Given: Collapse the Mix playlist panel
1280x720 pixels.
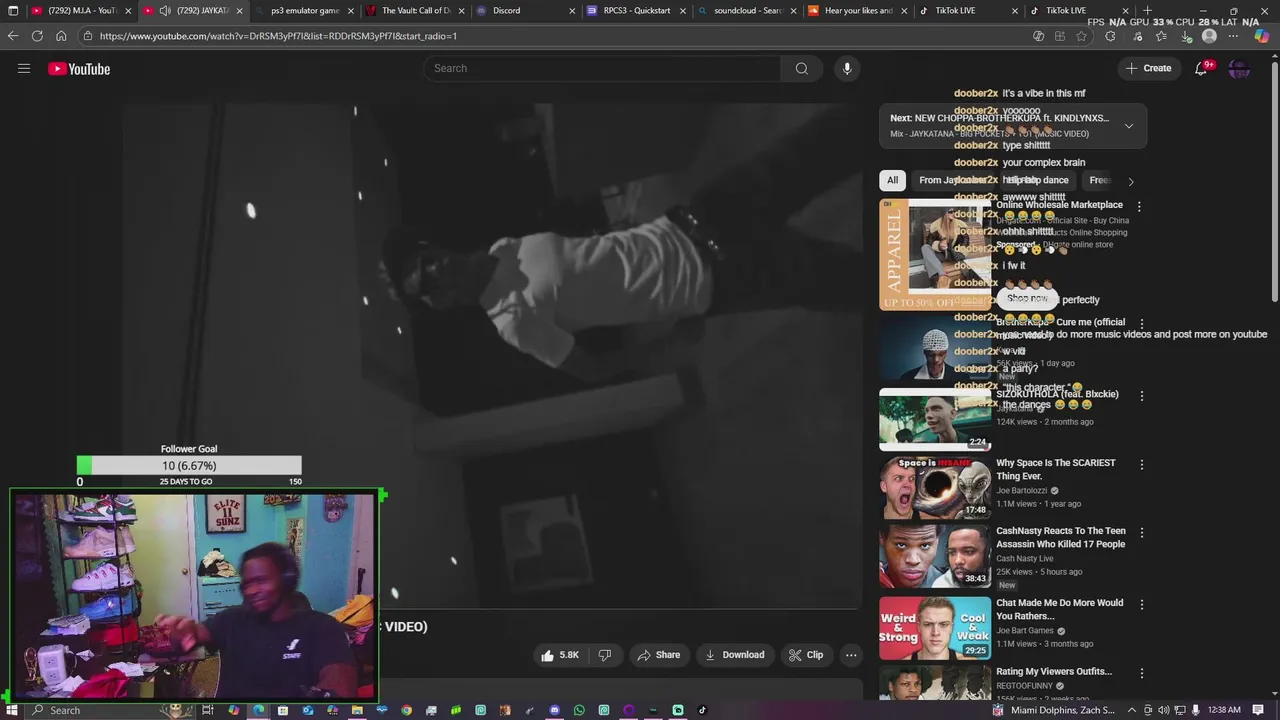Looking at the screenshot, I should pyautogui.click(x=1129, y=126).
